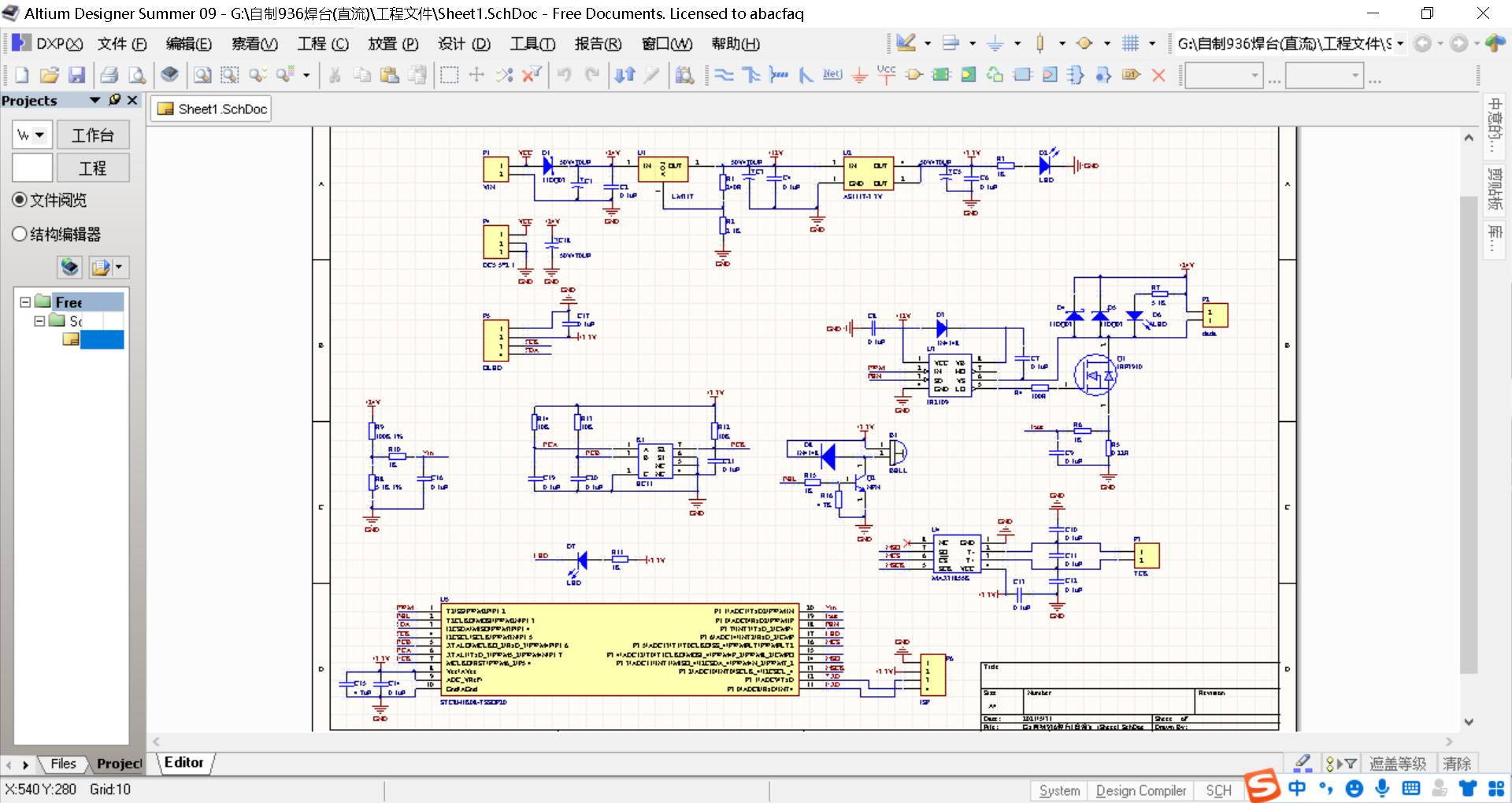Viewport: 1512px width, 803px height.
Task: Create a new document with the toolbar icon
Action: point(21,75)
